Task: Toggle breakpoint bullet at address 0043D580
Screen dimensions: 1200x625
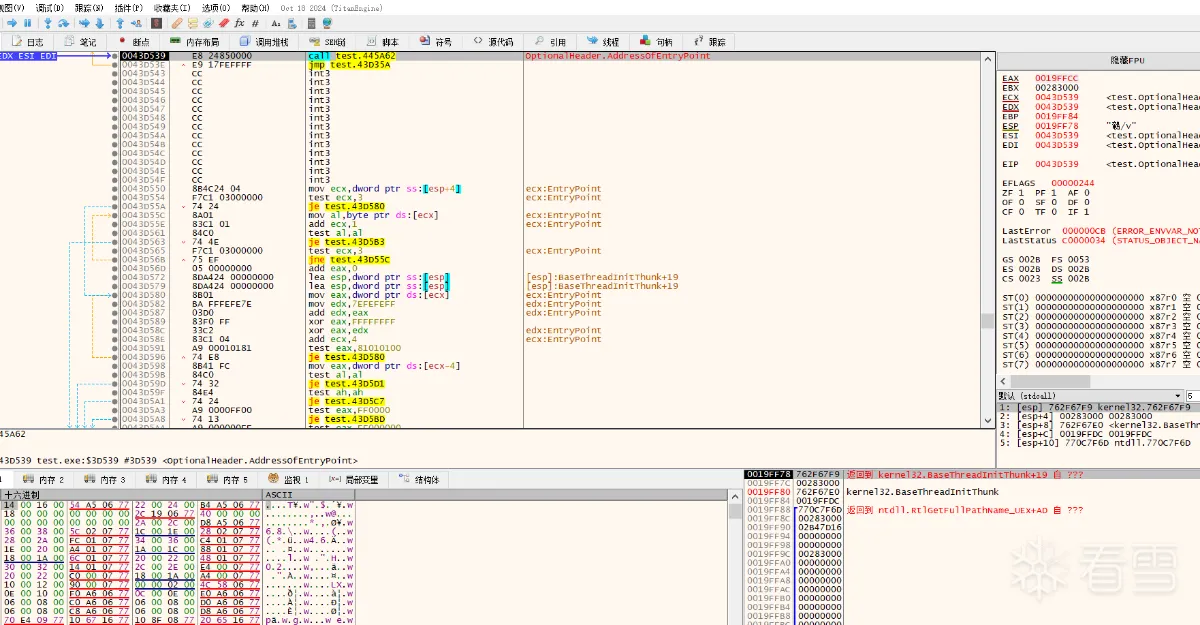Action: point(115,295)
